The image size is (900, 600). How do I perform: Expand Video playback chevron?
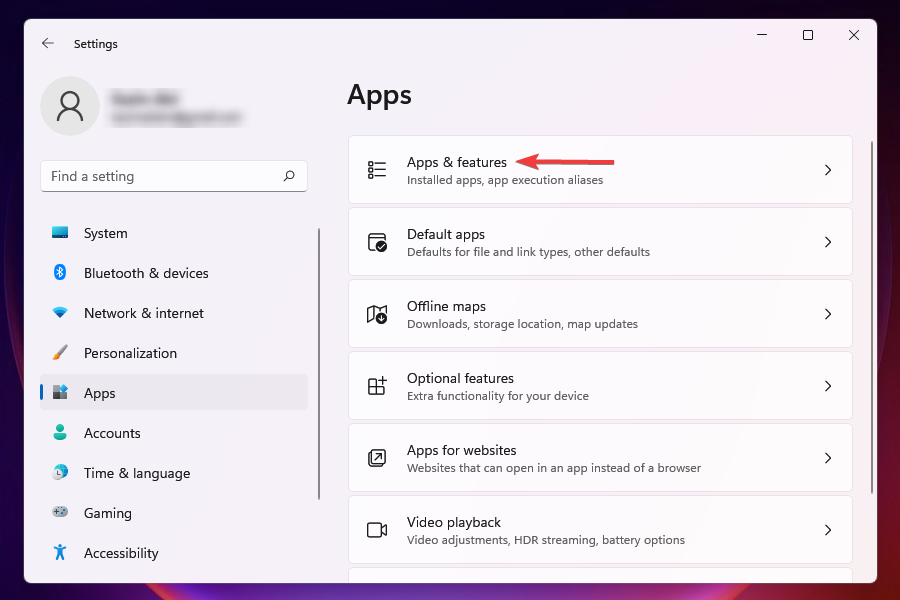point(828,530)
